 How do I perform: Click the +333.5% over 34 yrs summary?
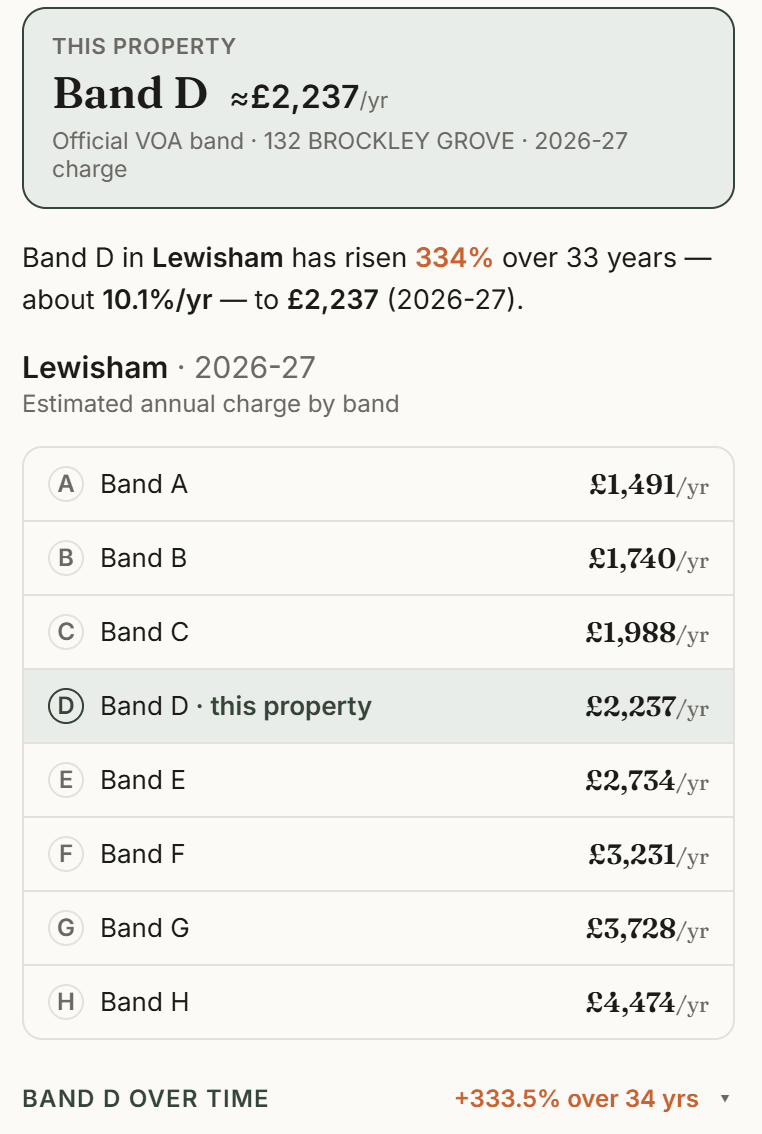point(576,1099)
